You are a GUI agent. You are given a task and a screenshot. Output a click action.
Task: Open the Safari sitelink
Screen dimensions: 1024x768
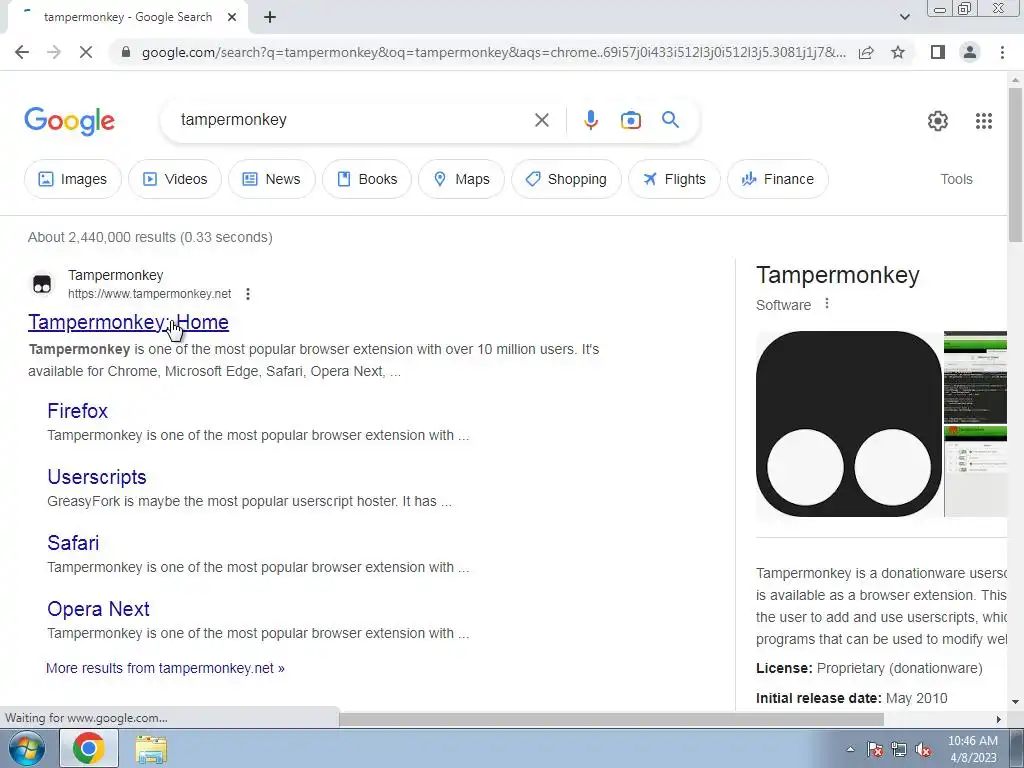coord(73,543)
